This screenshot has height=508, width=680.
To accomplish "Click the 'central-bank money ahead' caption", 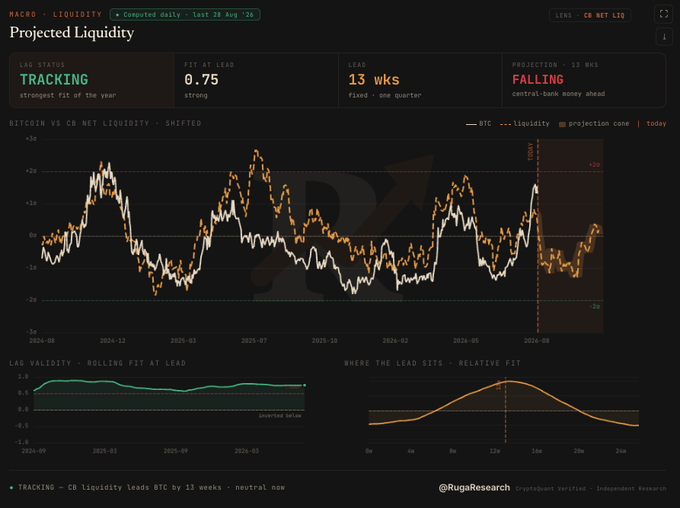I will click(x=558, y=94).
